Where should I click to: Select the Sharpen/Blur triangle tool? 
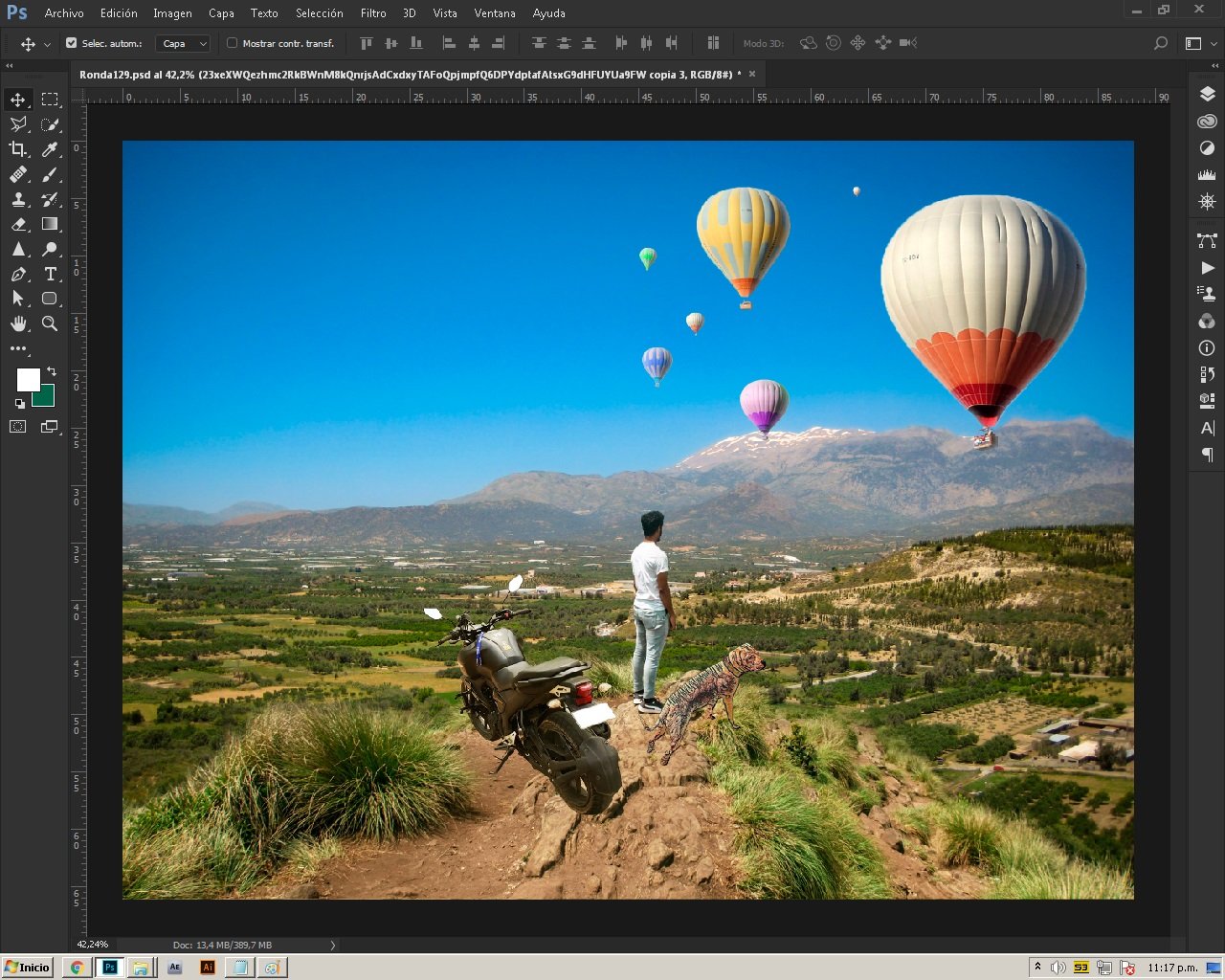click(18, 249)
